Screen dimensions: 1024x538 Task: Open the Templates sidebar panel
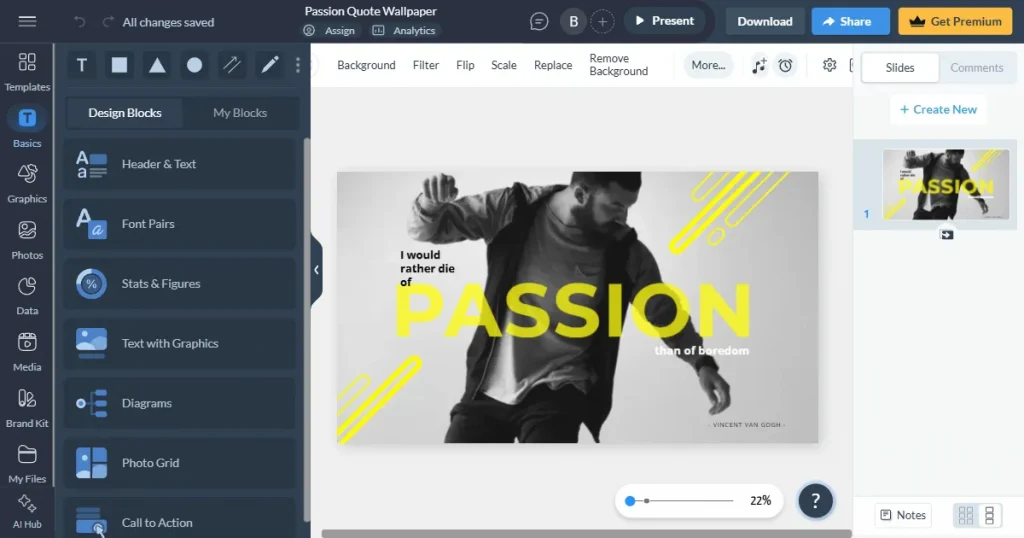point(27,72)
